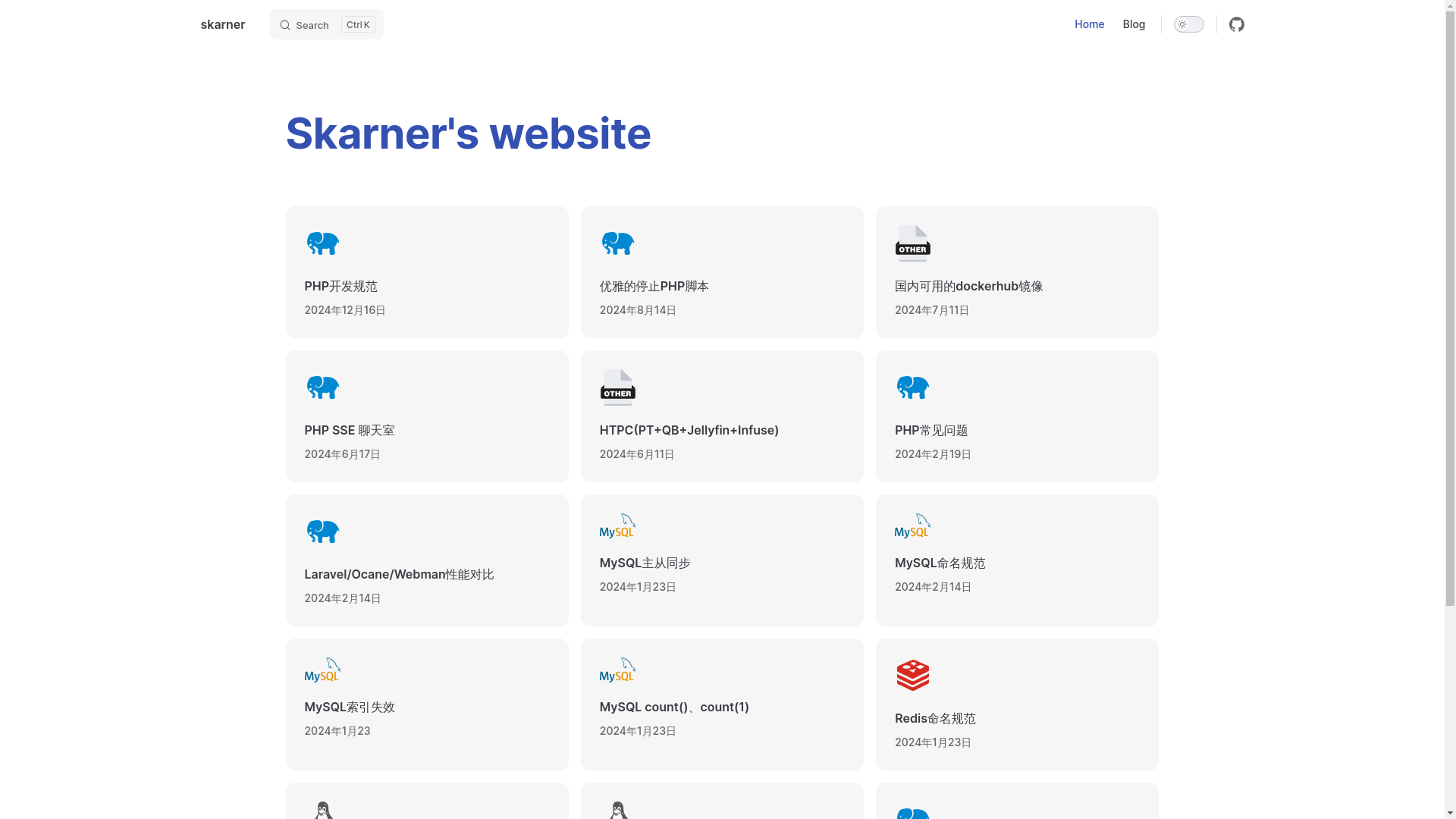Open the Redis命名规范 article title
The width and height of the screenshot is (1456, 819).
coord(935,718)
